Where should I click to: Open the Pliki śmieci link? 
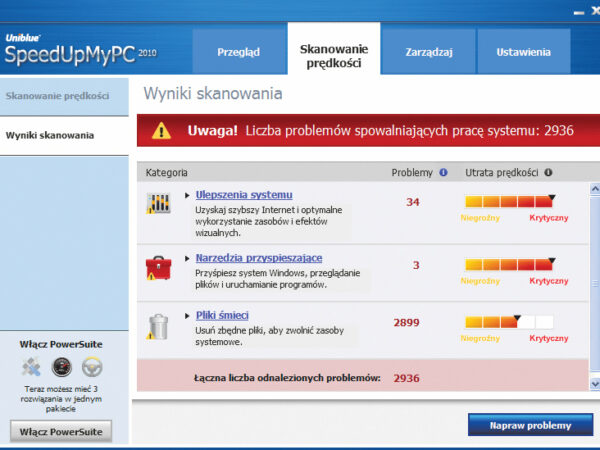(222, 316)
